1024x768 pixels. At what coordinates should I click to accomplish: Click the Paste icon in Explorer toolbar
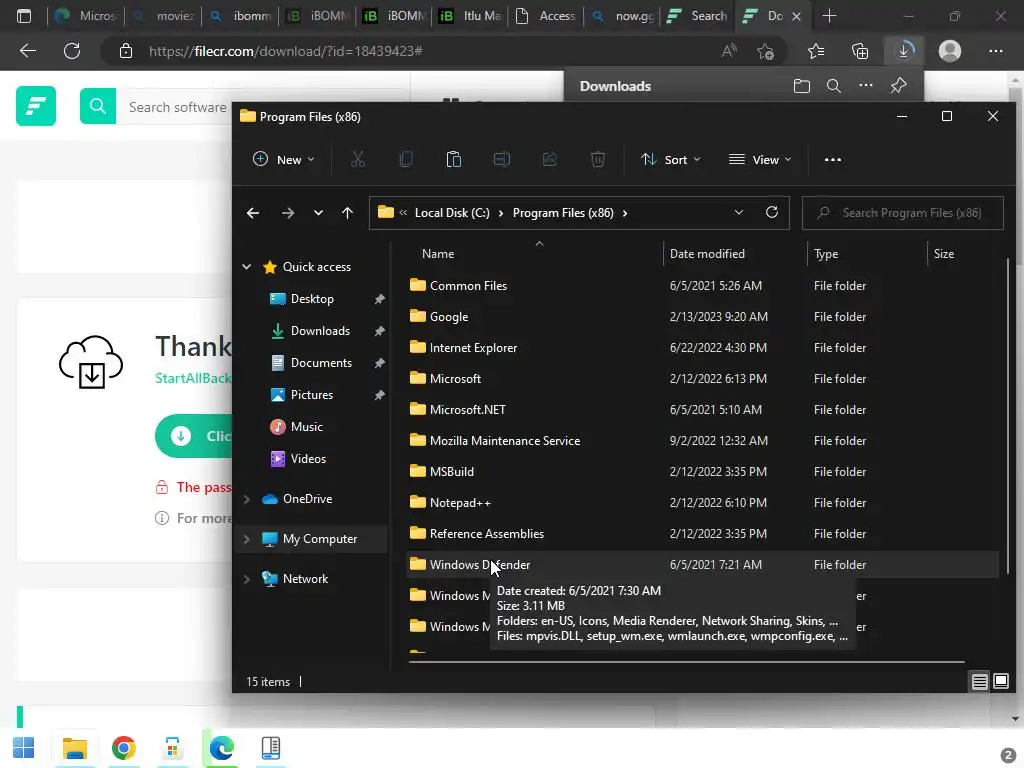pos(454,159)
